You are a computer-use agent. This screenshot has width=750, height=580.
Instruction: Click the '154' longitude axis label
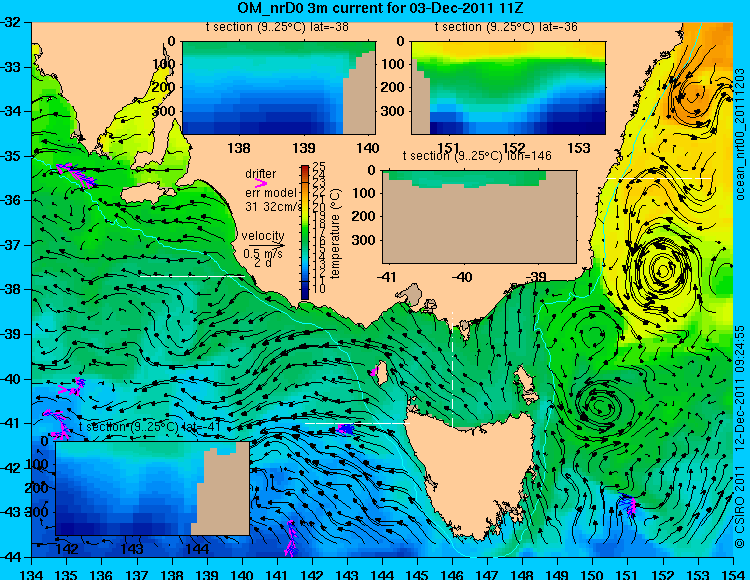733,574
